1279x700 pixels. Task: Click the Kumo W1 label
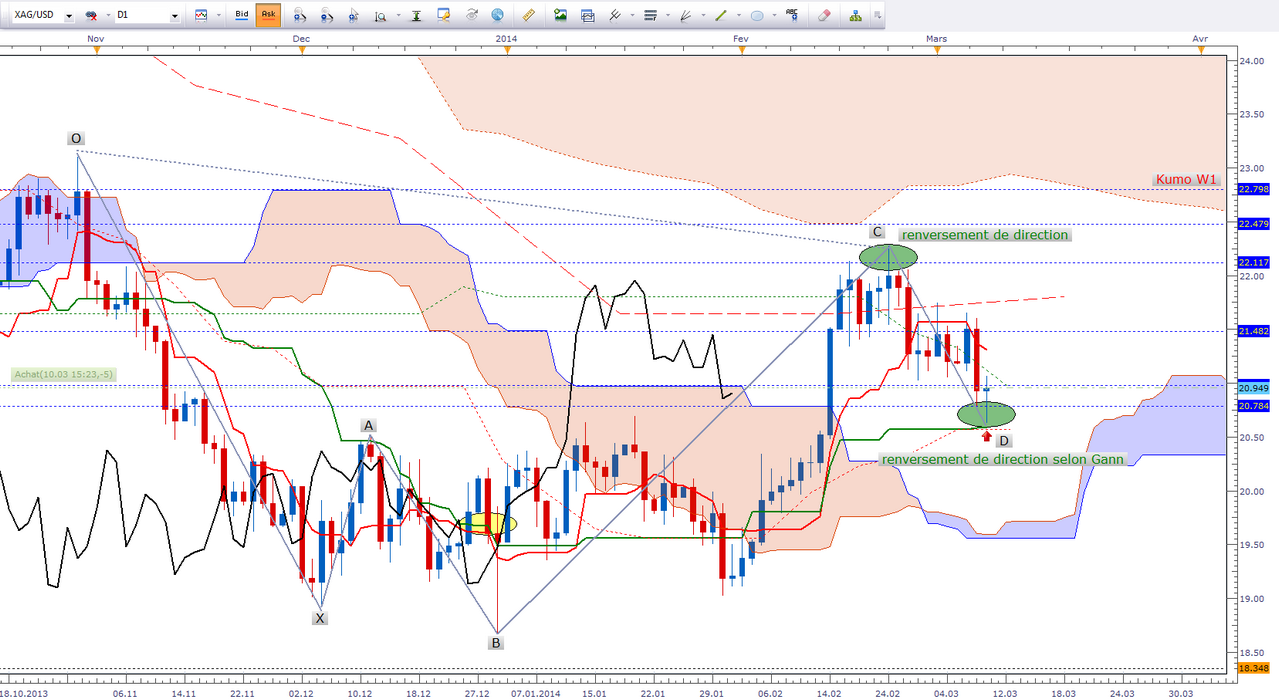click(x=1188, y=180)
